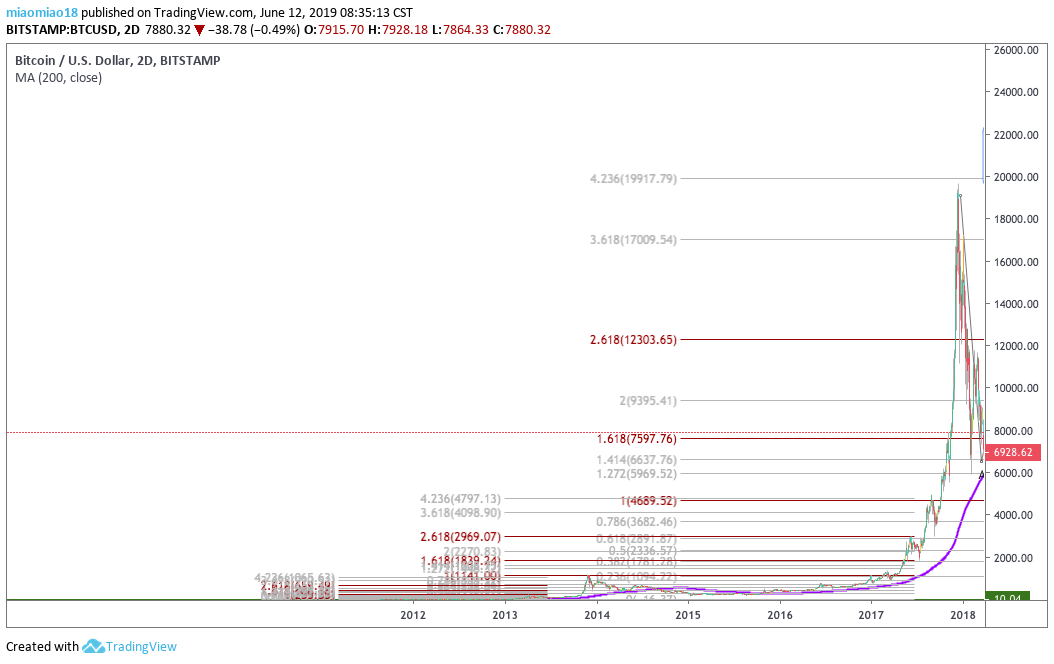Click the 2014 year label on time axis

[597, 616]
